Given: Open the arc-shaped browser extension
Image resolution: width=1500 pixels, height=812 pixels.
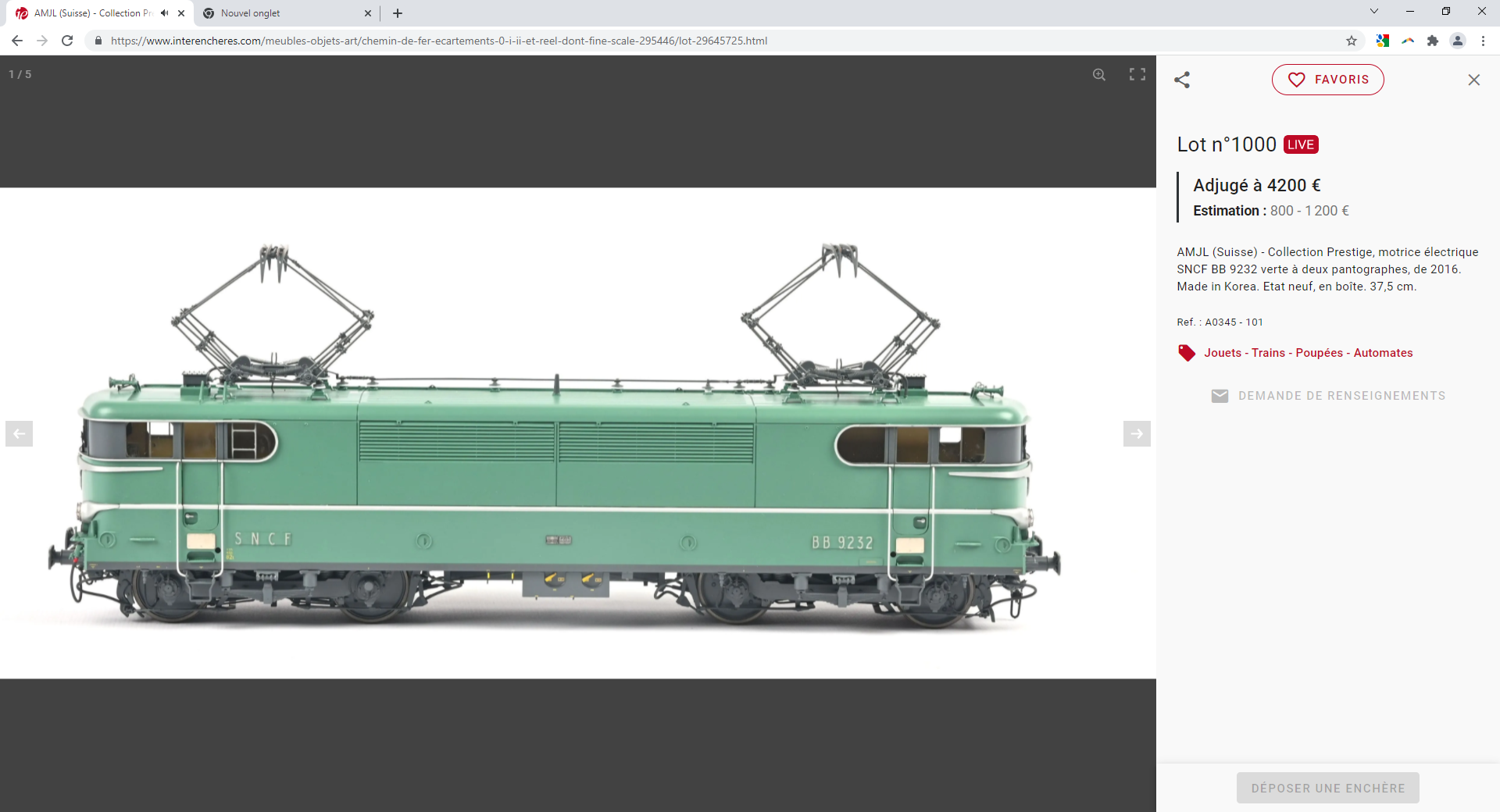Looking at the screenshot, I should tap(1408, 41).
